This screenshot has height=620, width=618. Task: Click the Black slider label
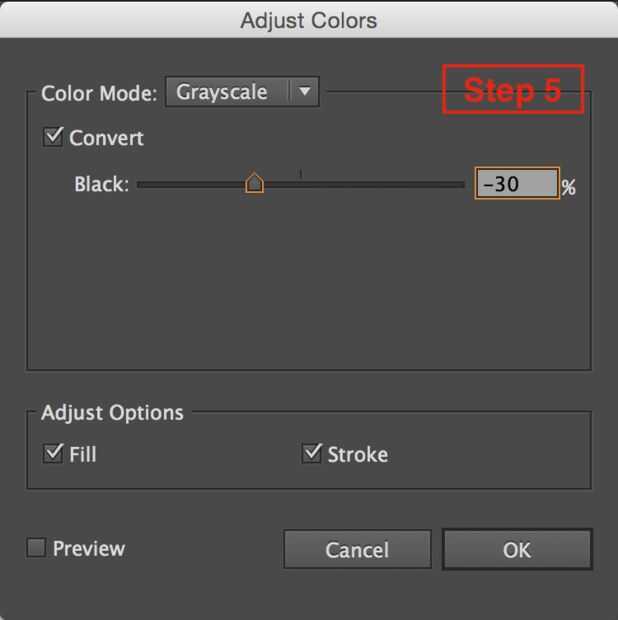[x=101, y=185]
